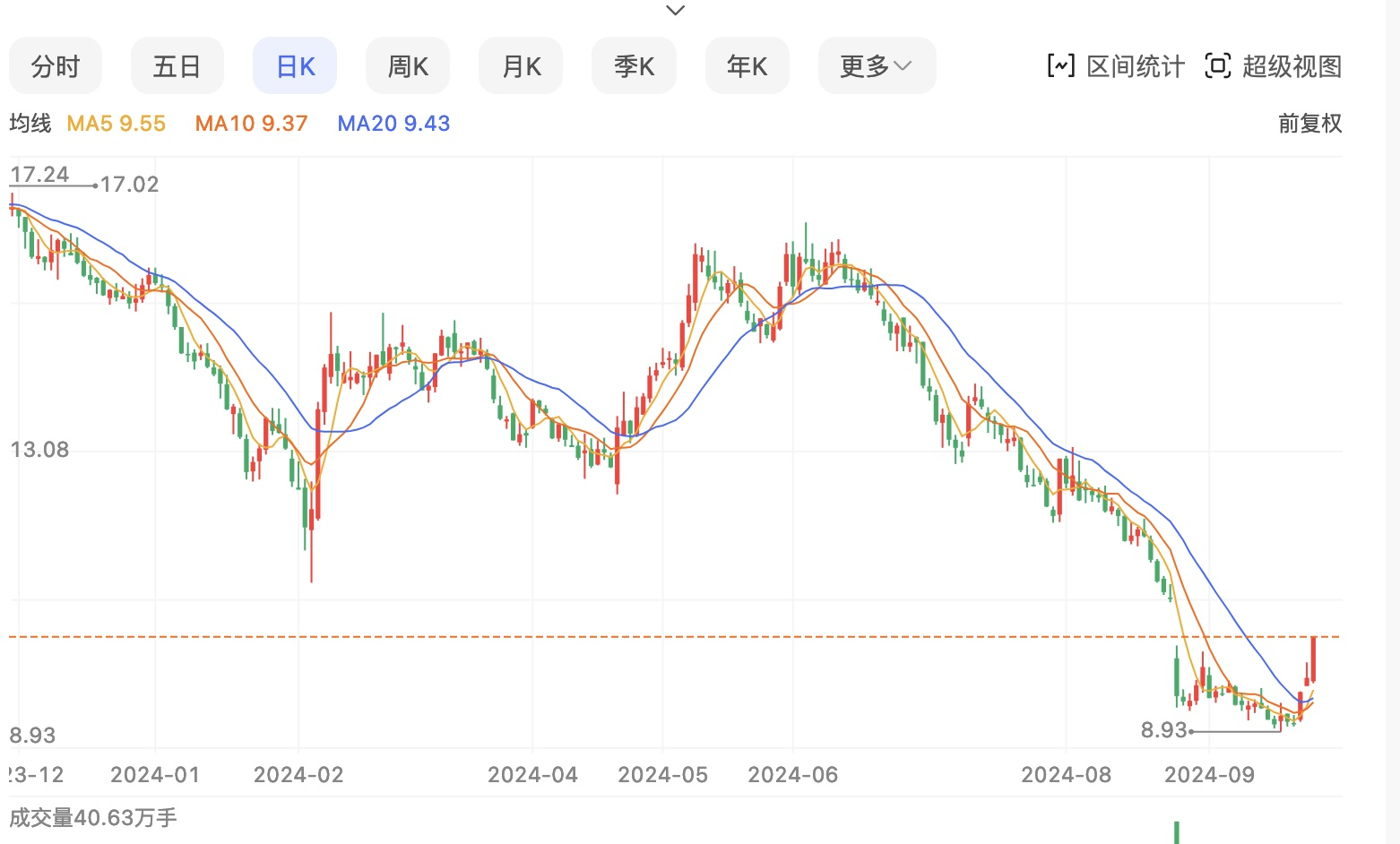Click the MA10 9.37 indicator label

click(252, 124)
